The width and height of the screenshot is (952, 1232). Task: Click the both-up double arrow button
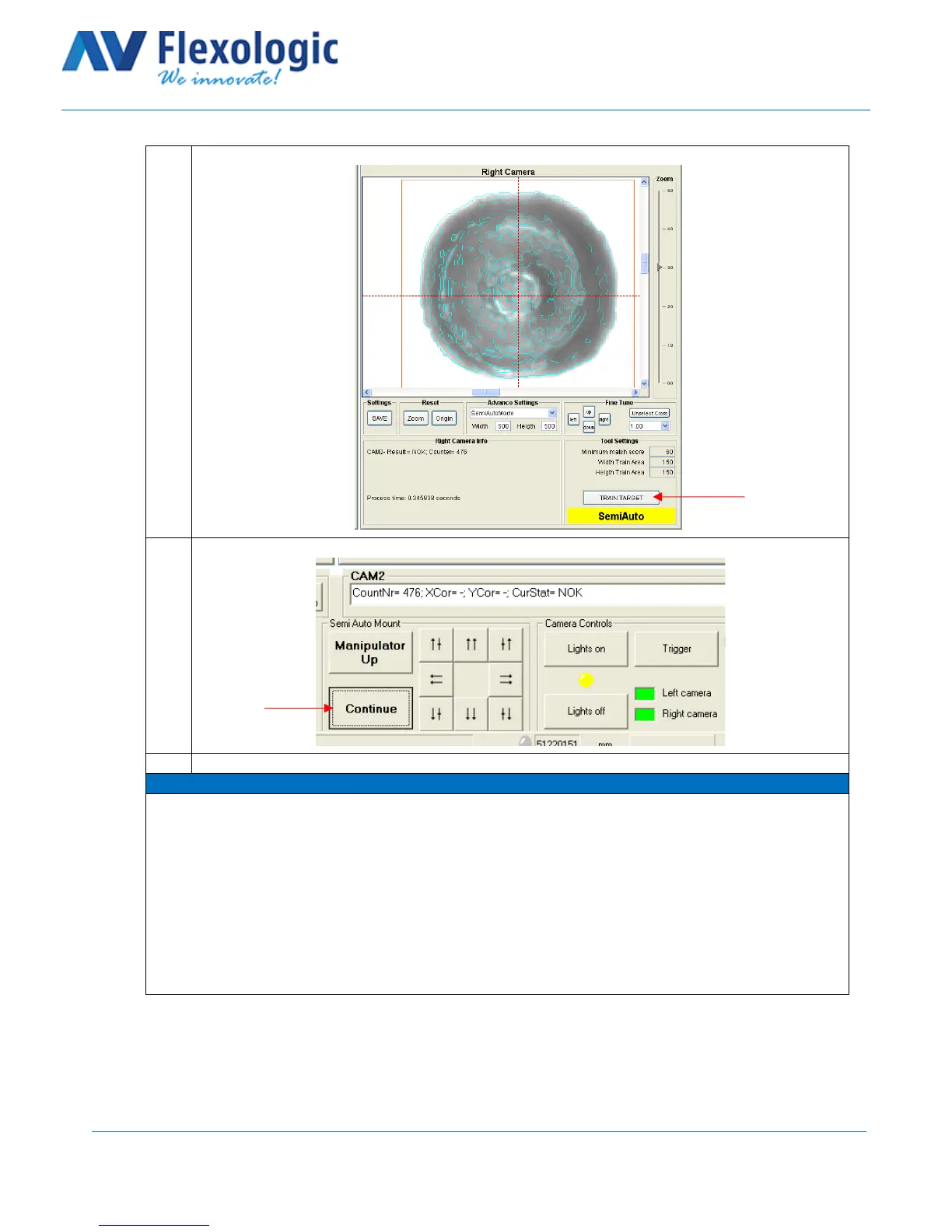pyautogui.click(x=471, y=644)
